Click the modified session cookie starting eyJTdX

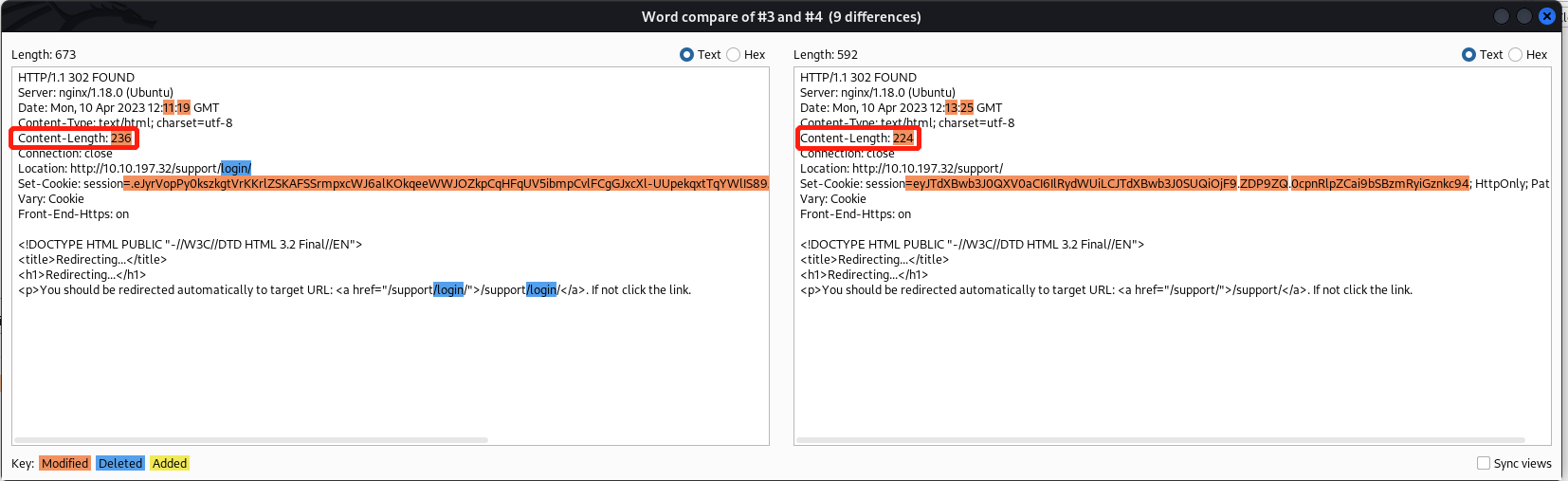1071,184
